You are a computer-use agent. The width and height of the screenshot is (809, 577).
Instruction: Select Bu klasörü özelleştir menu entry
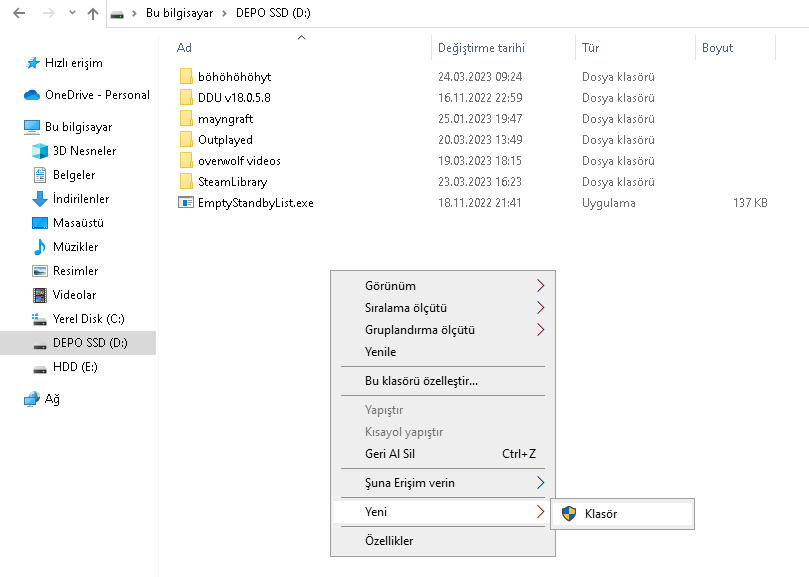[421, 381]
